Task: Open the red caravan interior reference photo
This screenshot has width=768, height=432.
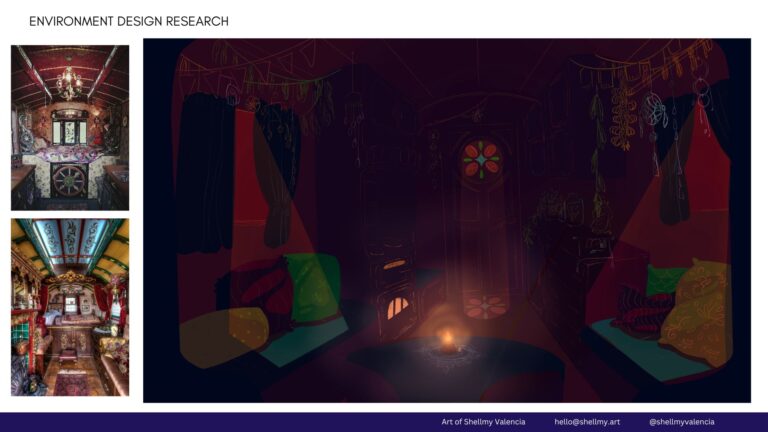Action: (x=70, y=128)
